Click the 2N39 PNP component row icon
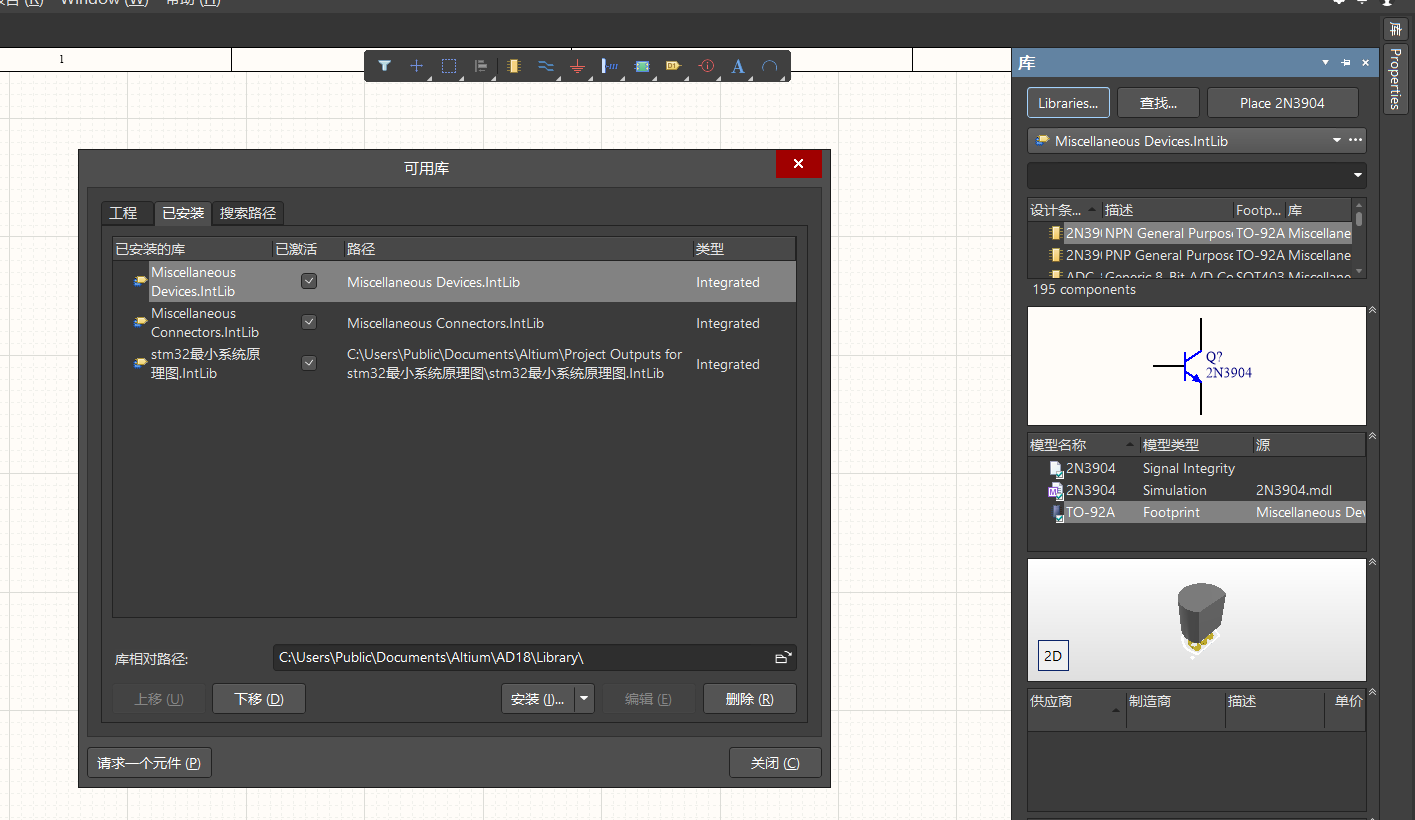 pyautogui.click(x=1055, y=255)
